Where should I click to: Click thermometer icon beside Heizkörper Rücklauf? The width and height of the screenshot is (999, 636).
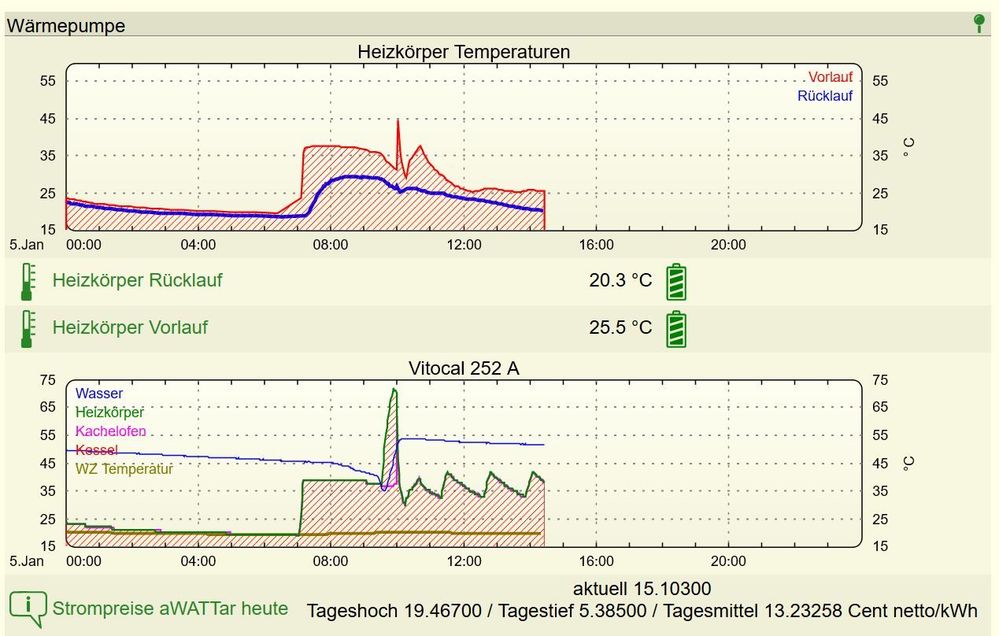click(x=27, y=281)
